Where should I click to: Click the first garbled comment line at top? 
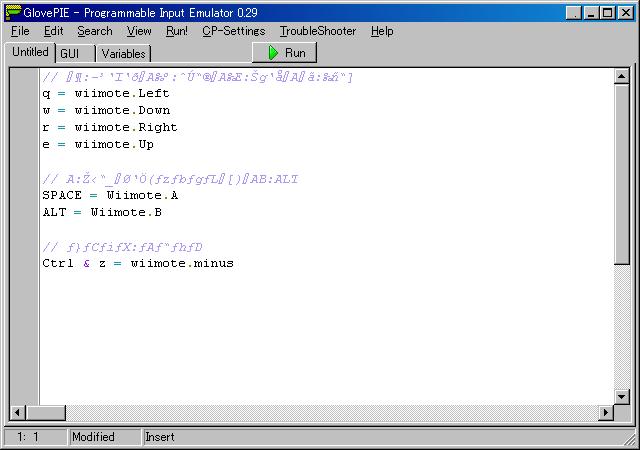coord(198,77)
